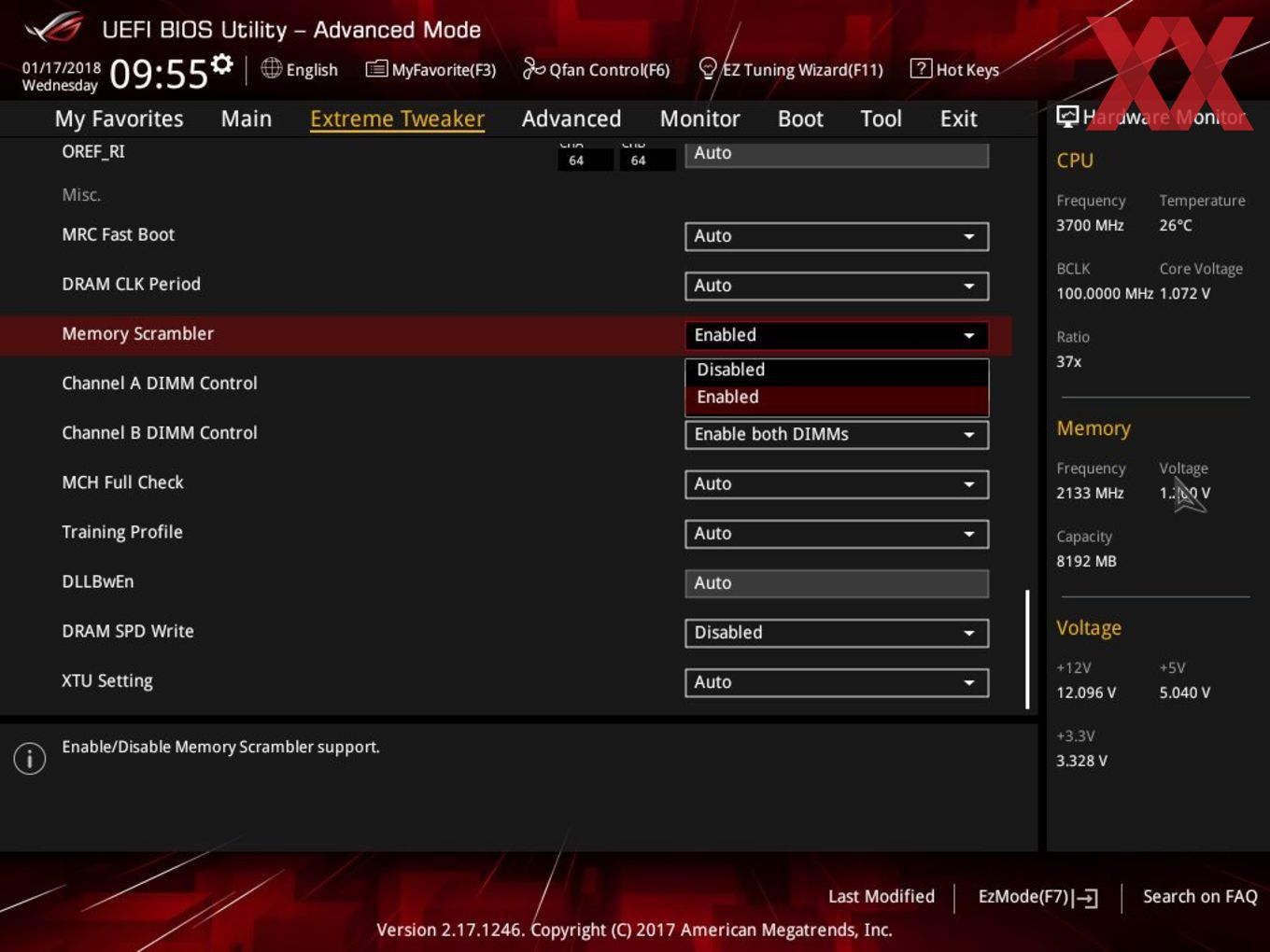Viewport: 1270px width, 952px height.
Task: Click the settings gear next to the clock
Action: pos(222,63)
